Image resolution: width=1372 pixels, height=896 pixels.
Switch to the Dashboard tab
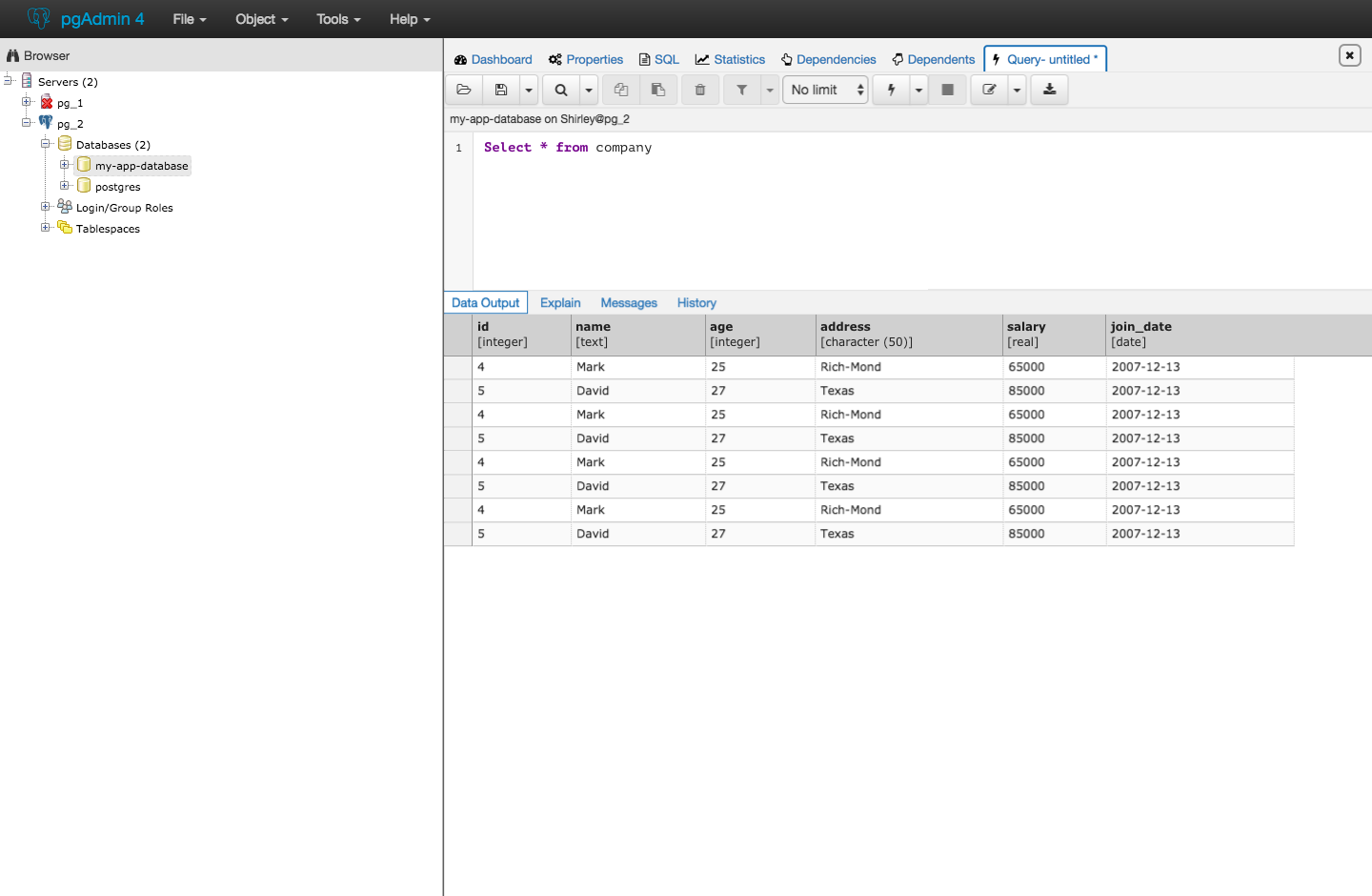click(x=494, y=59)
